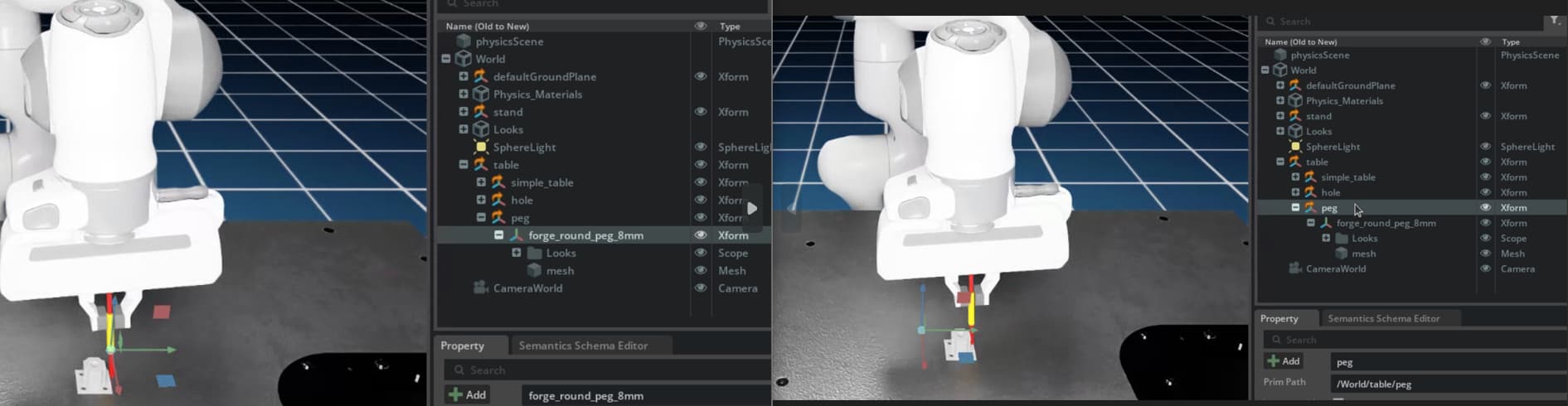Click the CameraWorld camera icon in right panel
1568x406 pixels.
tap(1295, 268)
